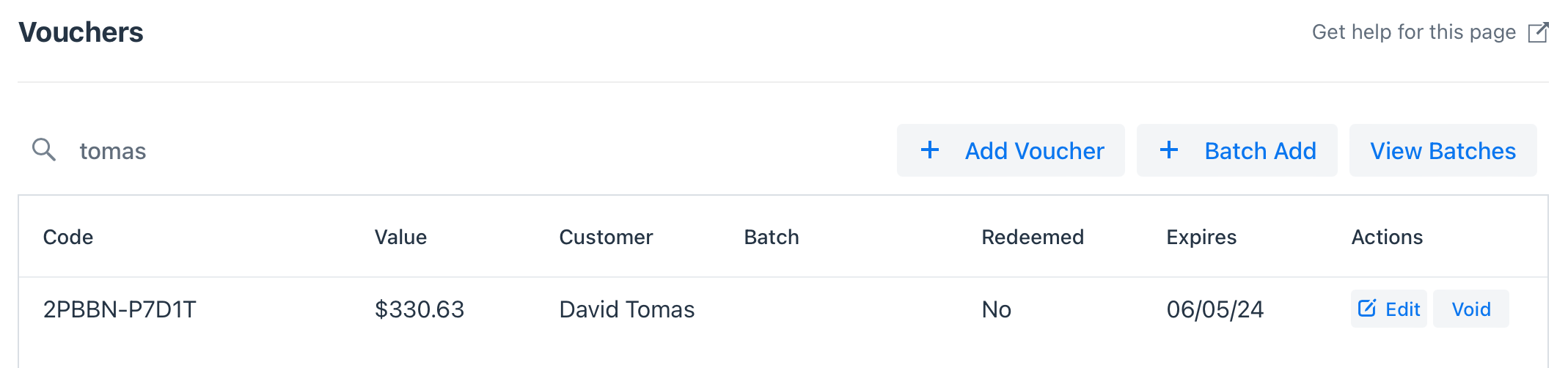1568x368 pixels.
Task: Sort by the Customer column header
Action: point(606,237)
